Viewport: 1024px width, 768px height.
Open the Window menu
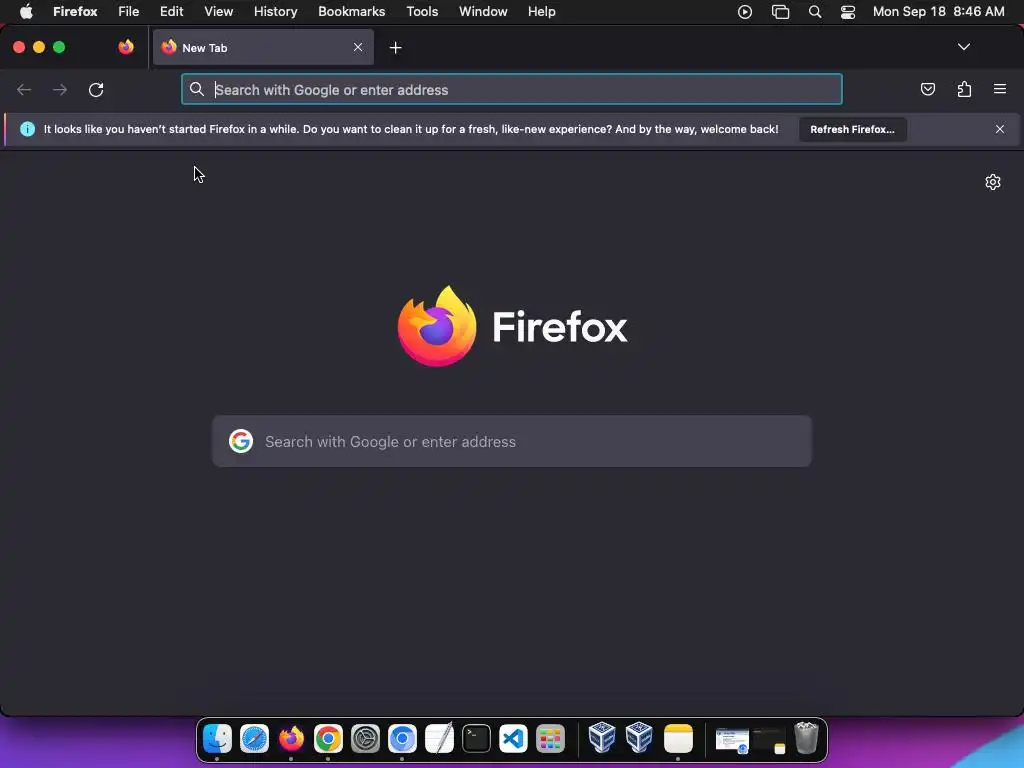click(483, 12)
